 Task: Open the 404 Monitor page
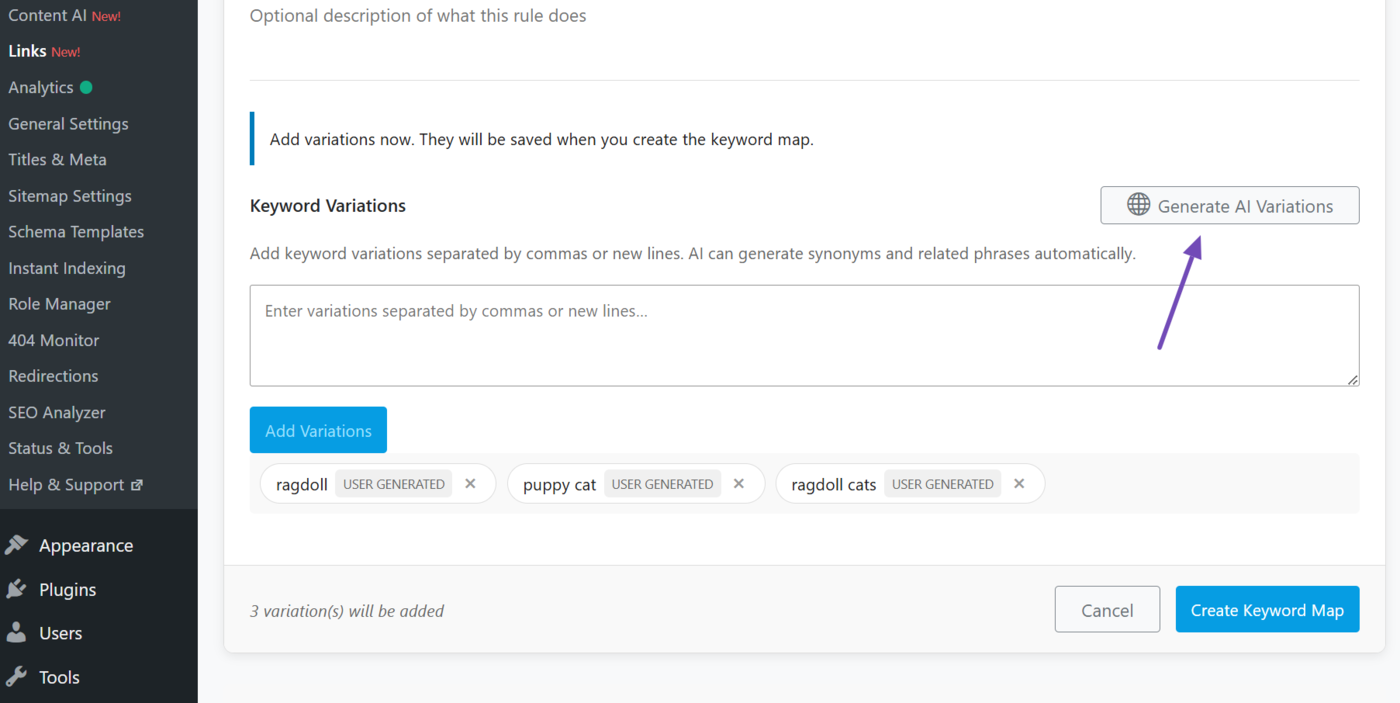click(x=54, y=340)
